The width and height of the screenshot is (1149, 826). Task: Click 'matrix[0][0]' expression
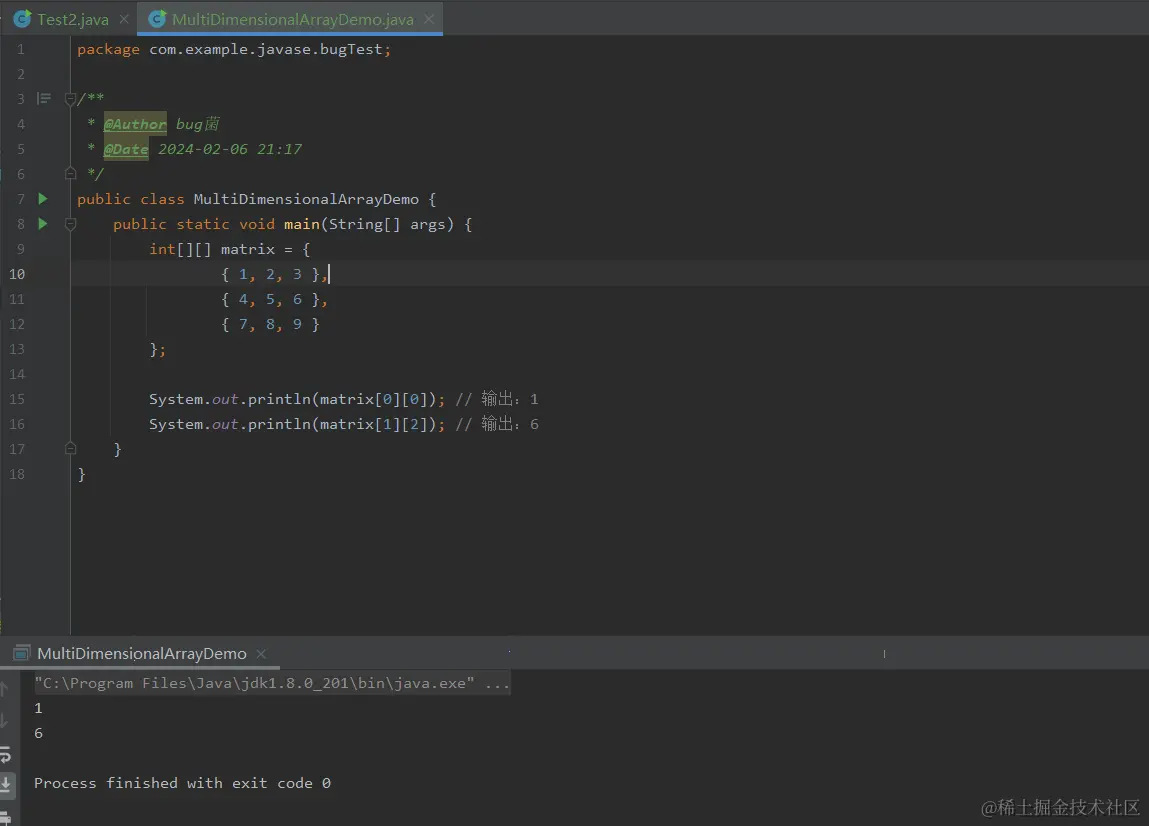374,399
